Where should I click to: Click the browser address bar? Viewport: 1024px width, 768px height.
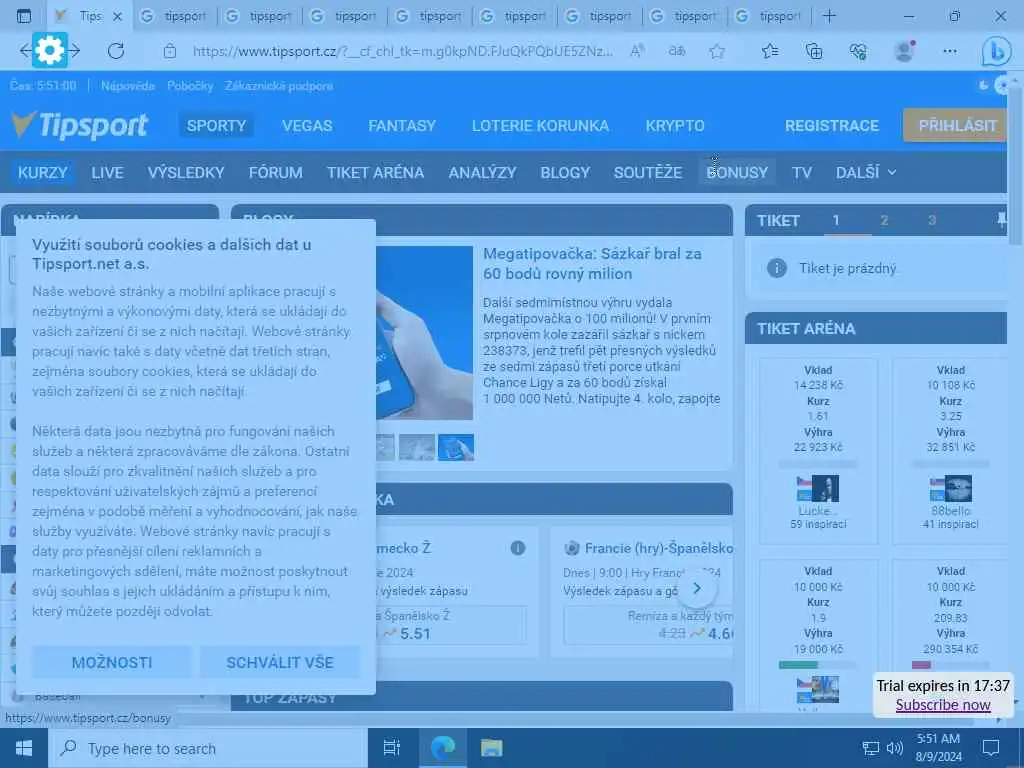[x=402, y=51]
